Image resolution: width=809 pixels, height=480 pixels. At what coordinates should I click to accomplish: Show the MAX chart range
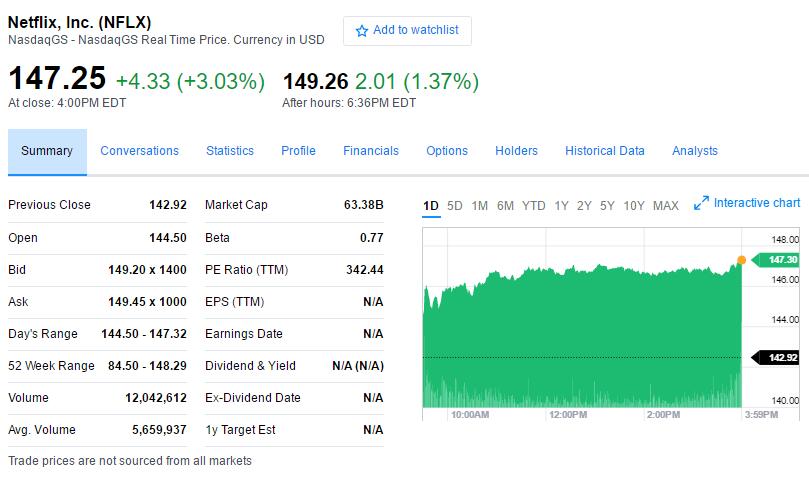[x=665, y=206]
